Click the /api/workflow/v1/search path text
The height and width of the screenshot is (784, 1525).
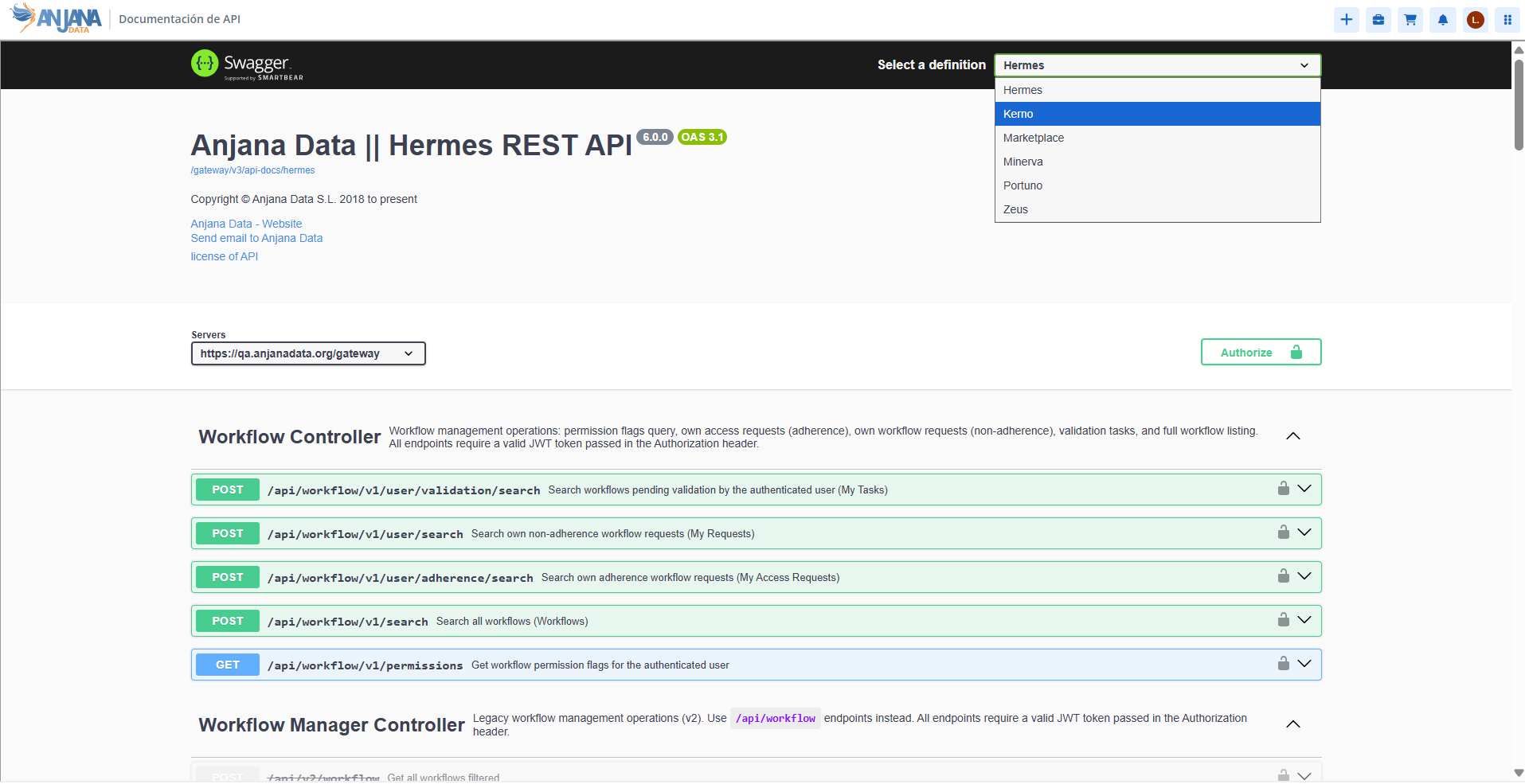click(348, 622)
